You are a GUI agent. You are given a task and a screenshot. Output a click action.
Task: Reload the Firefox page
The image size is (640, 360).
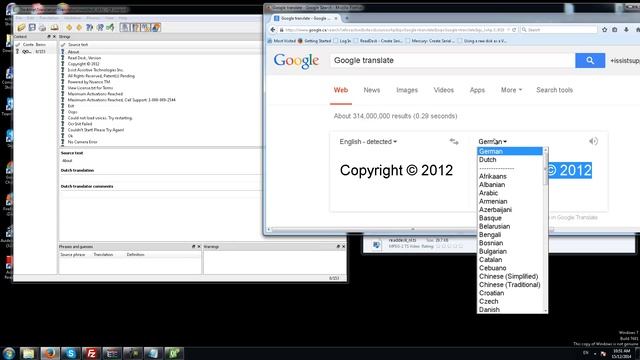pyautogui.click(x=514, y=30)
